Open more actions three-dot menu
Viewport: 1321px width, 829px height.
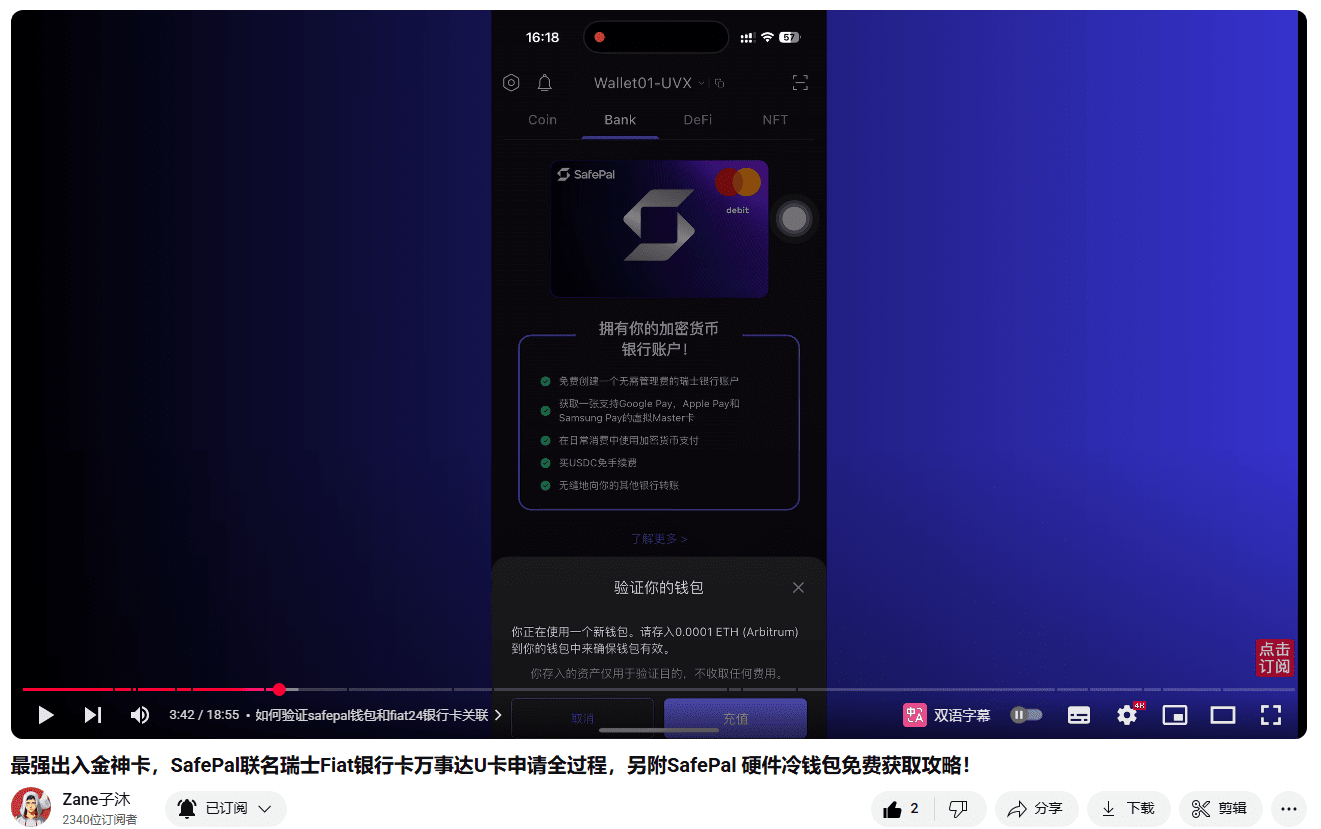click(x=1289, y=809)
